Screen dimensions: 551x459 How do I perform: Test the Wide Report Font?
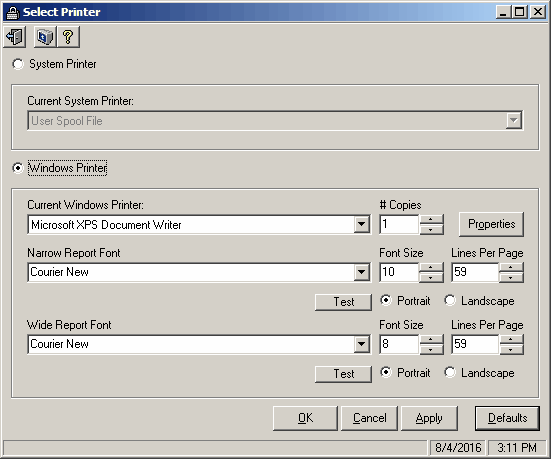(343, 374)
